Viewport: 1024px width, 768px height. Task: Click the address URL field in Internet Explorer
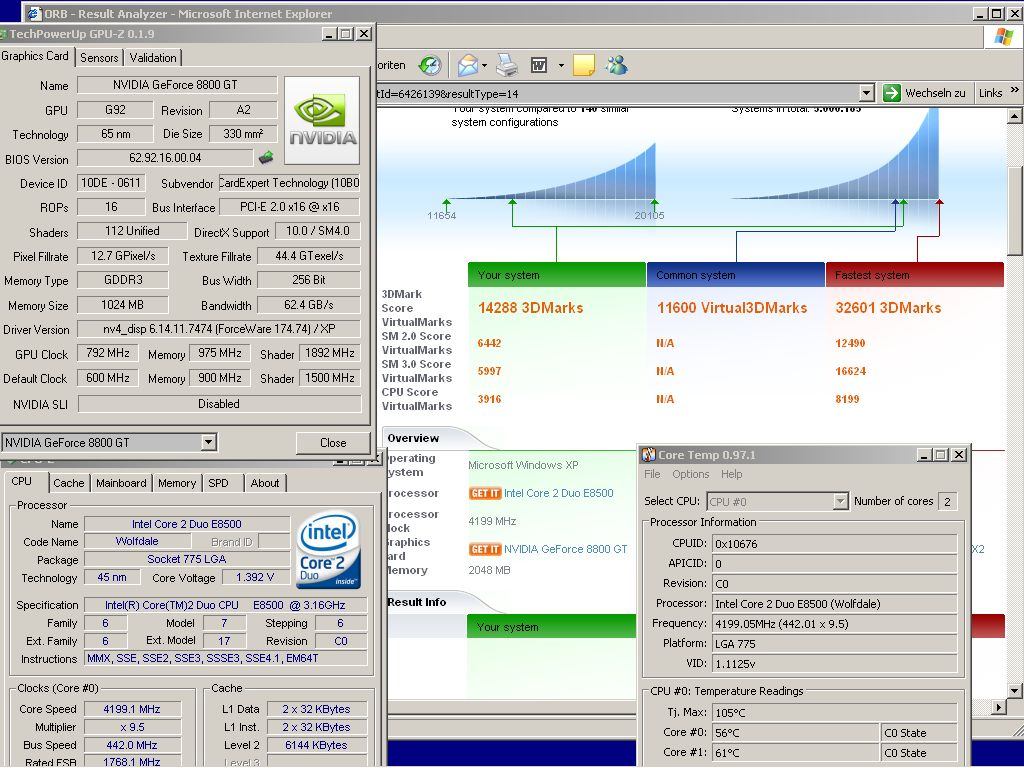pyautogui.click(x=617, y=93)
